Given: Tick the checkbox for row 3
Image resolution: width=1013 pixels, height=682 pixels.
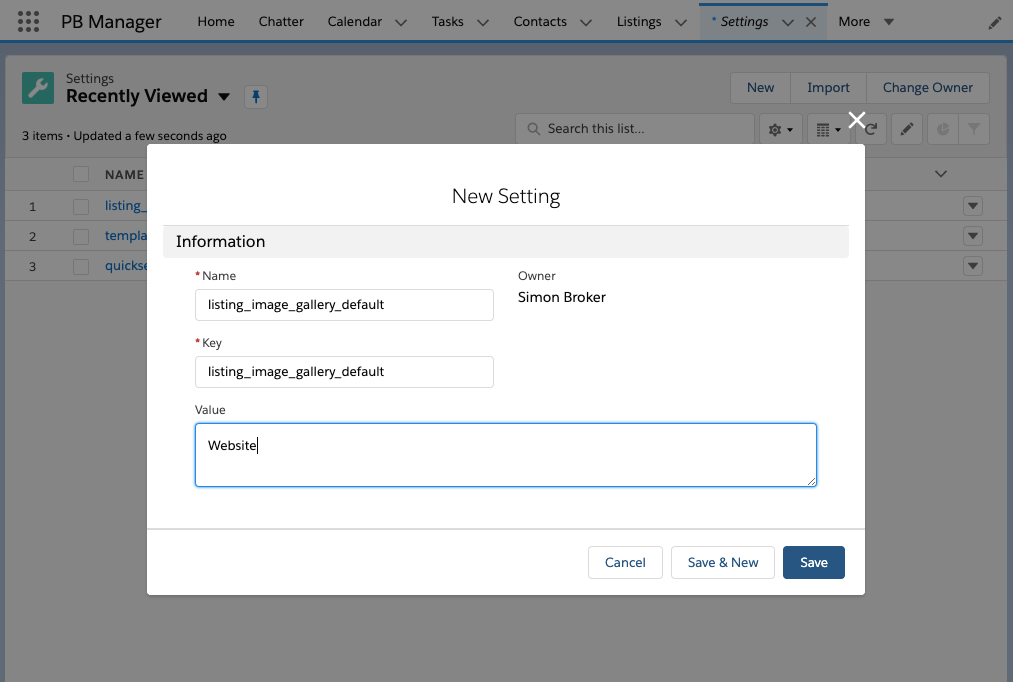Looking at the screenshot, I should coord(81,267).
